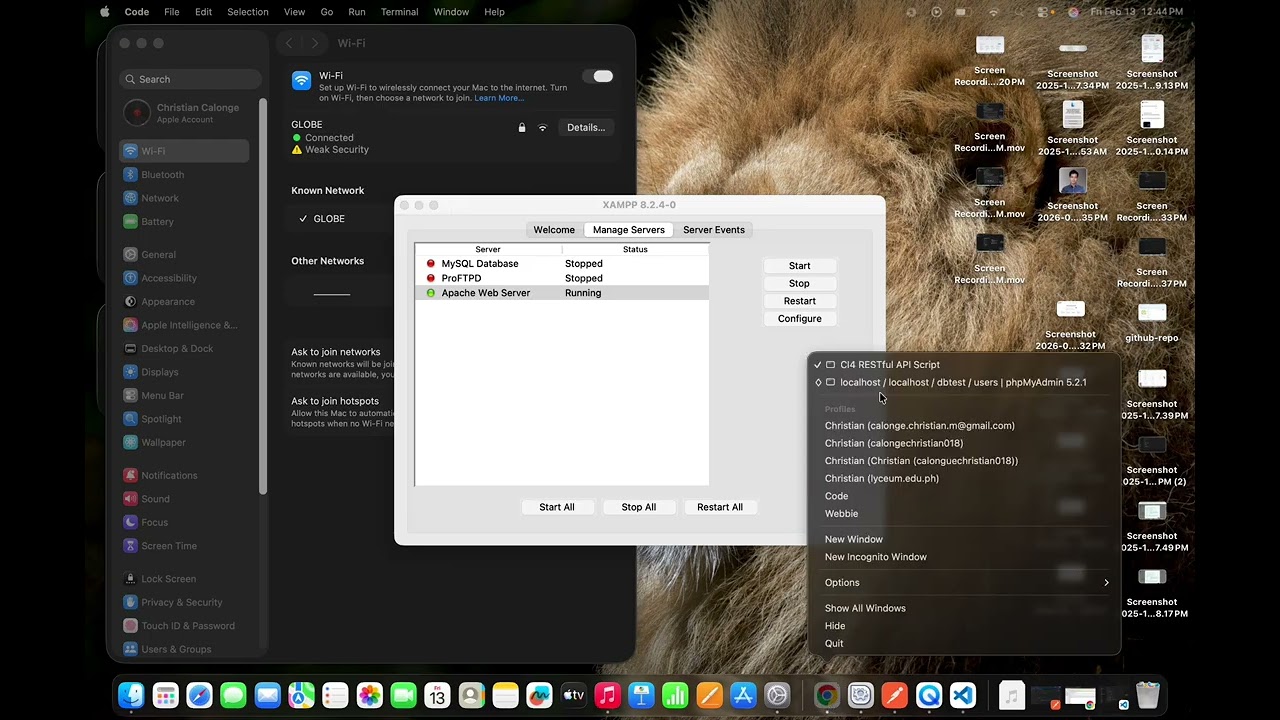Launch Launchpad from the Dock
Viewport: 1280px width, 720px height.
(x=166, y=695)
